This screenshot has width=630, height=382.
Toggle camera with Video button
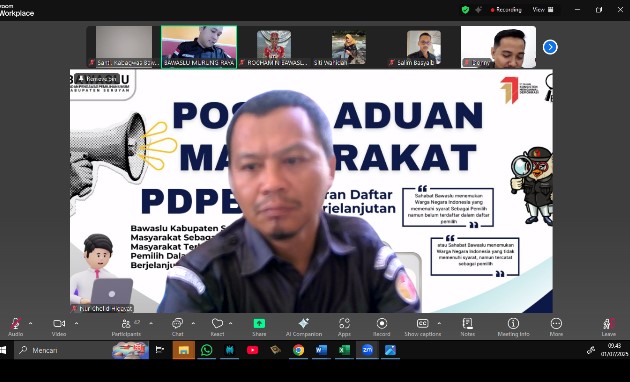click(59, 327)
